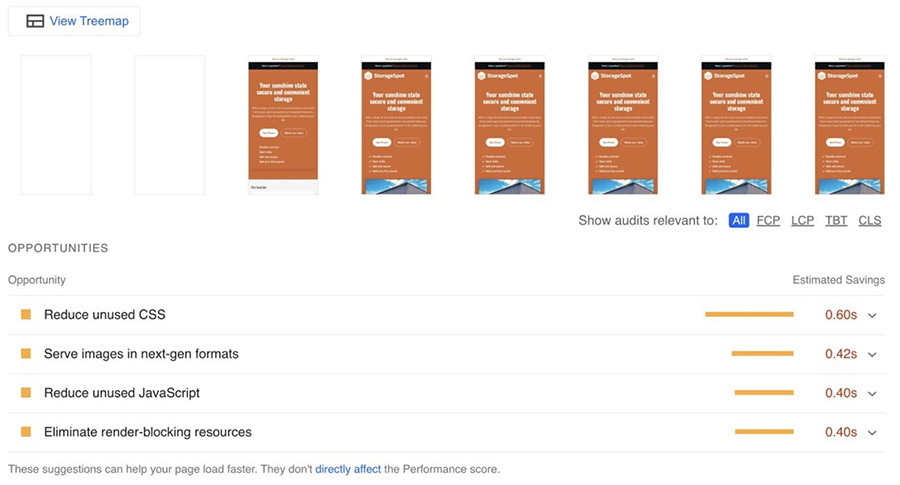Expand the Reduce unused JavaScript chevron

click(872, 393)
